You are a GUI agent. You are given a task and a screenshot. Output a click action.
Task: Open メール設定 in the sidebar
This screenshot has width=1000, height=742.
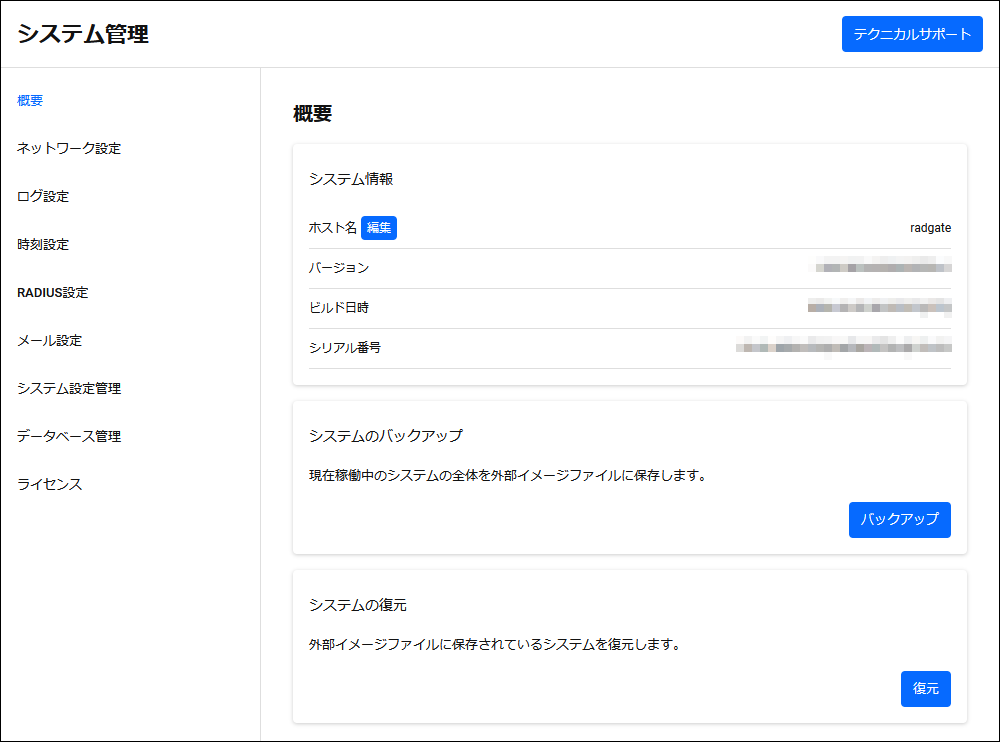pyautogui.click(x=49, y=340)
